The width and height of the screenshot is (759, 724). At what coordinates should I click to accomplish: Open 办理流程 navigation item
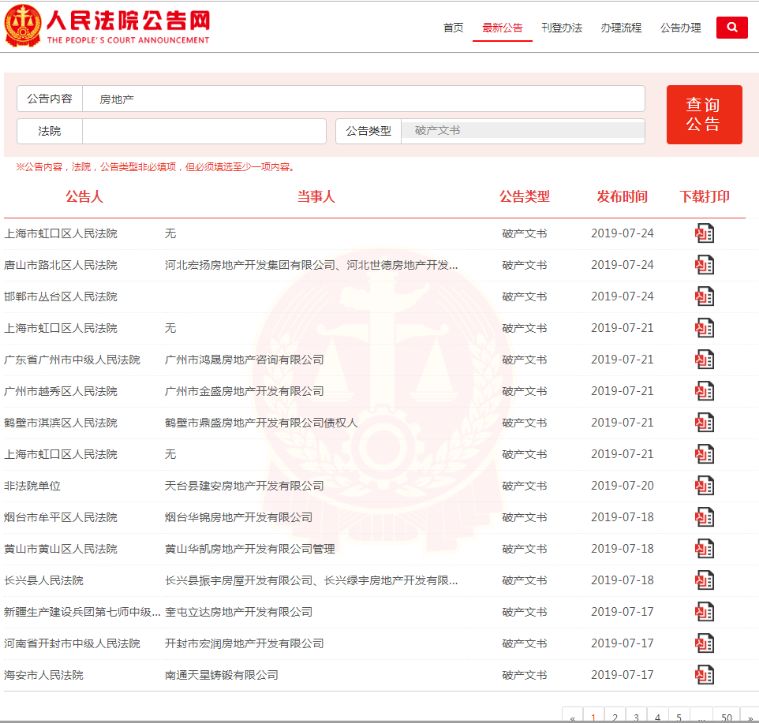pyautogui.click(x=621, y=28)
